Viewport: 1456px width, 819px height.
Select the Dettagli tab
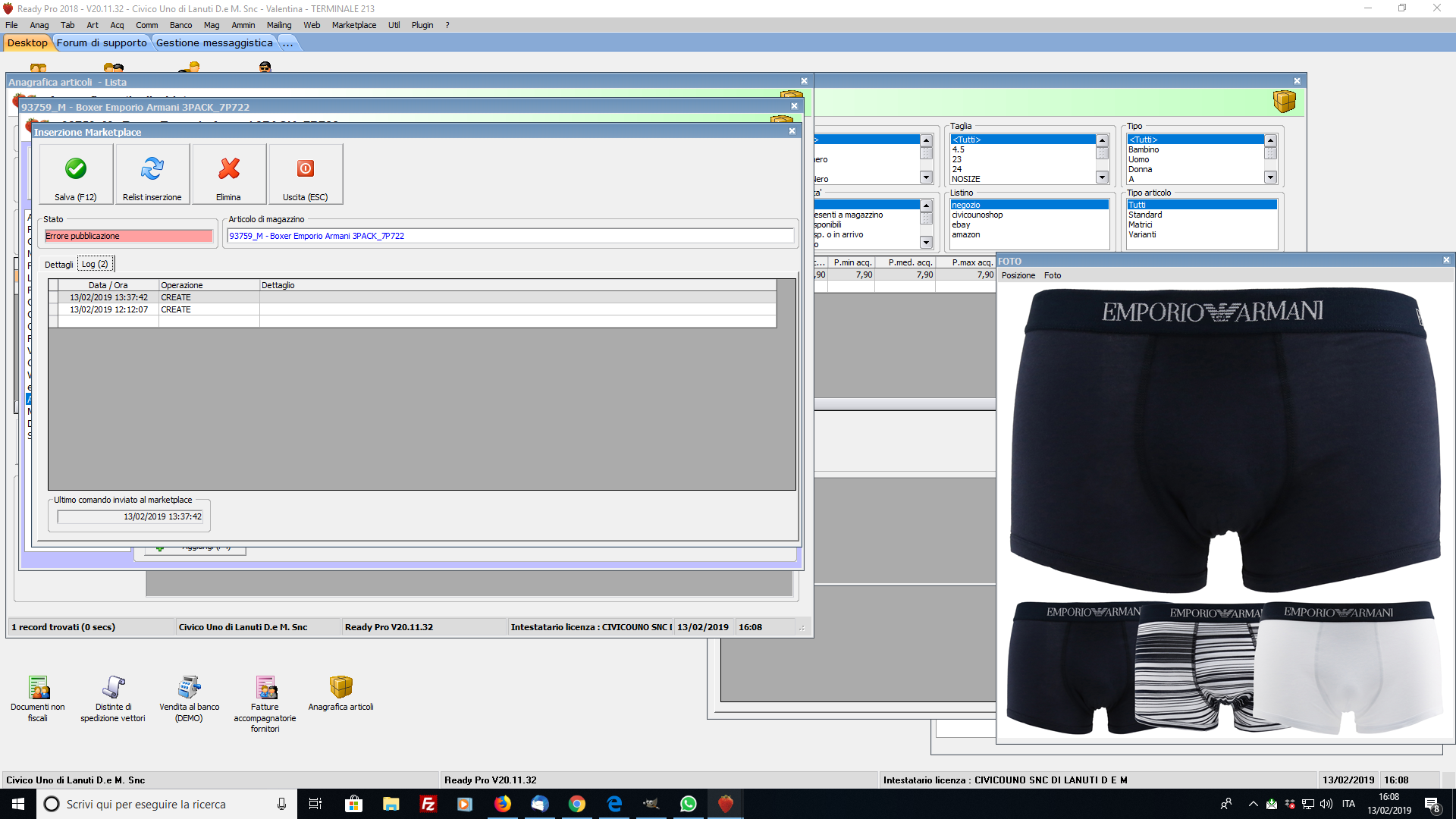click(58, 265)
